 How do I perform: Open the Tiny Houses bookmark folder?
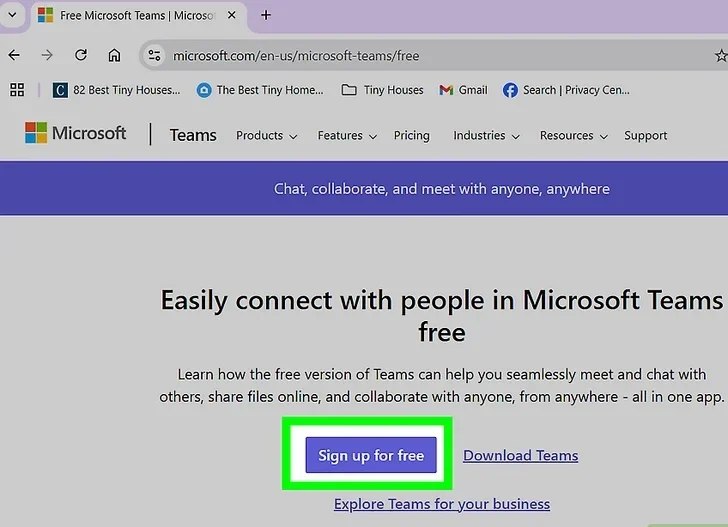[x=382, y=90]
